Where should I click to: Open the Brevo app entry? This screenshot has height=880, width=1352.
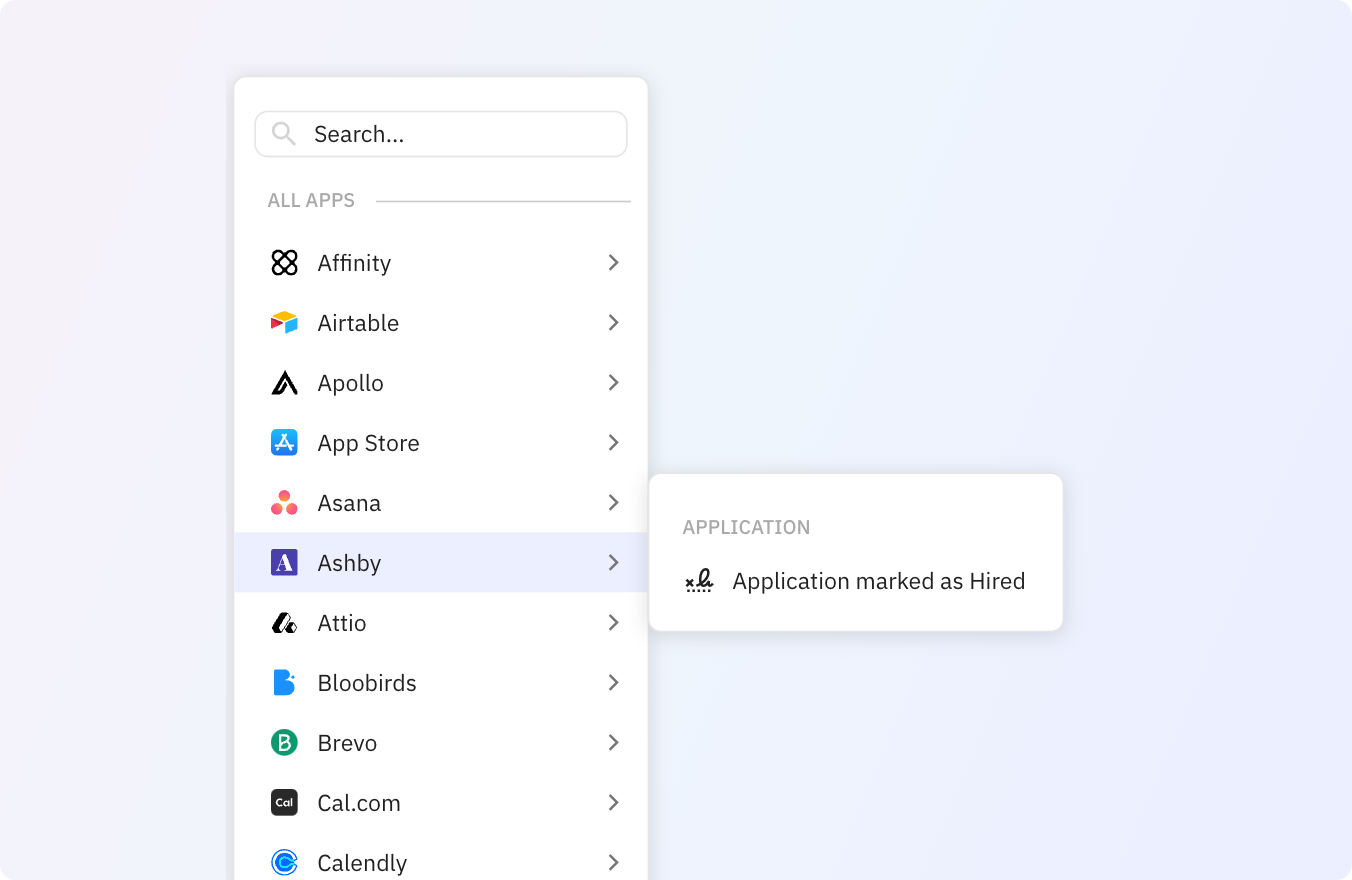click(x=441, y=743)
